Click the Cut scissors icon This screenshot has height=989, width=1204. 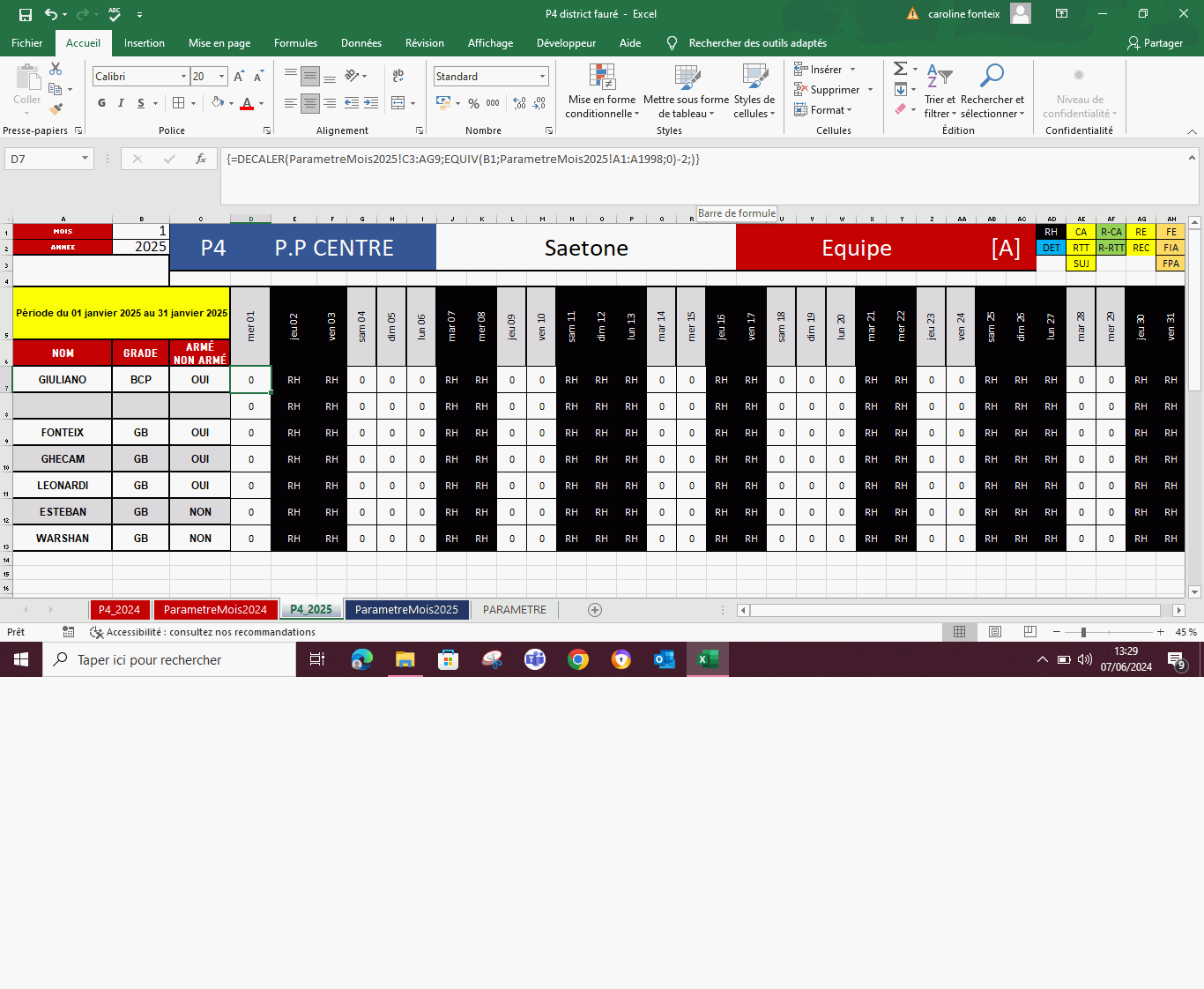pyautogui.click(x=56, y=69)
